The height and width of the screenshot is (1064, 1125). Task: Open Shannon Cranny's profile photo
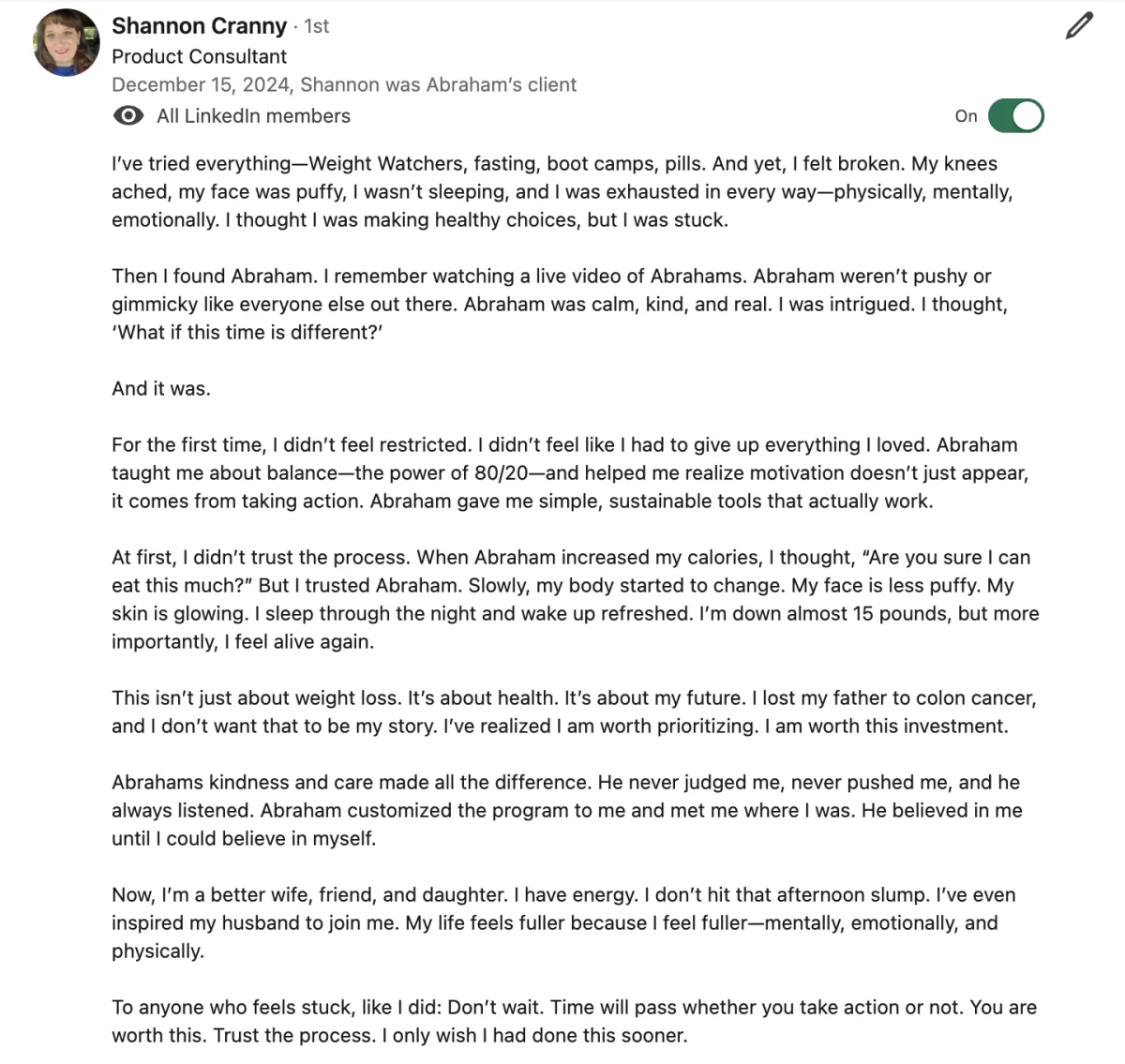[x=66, y=42]
